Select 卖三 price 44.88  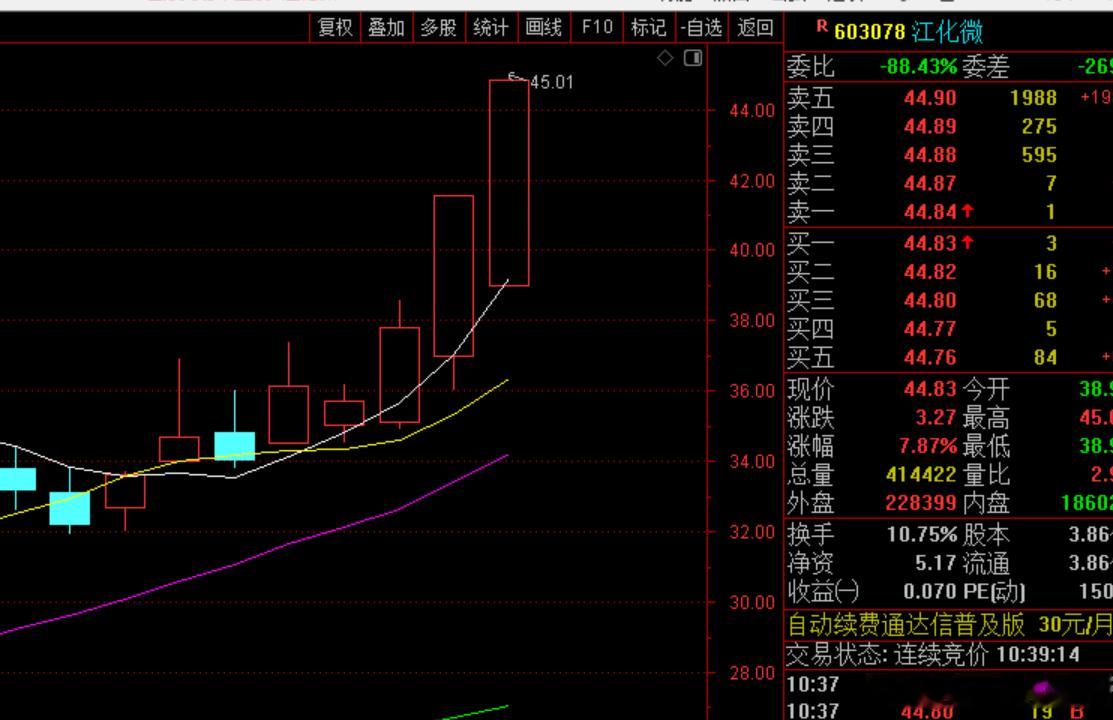point(930,155)
